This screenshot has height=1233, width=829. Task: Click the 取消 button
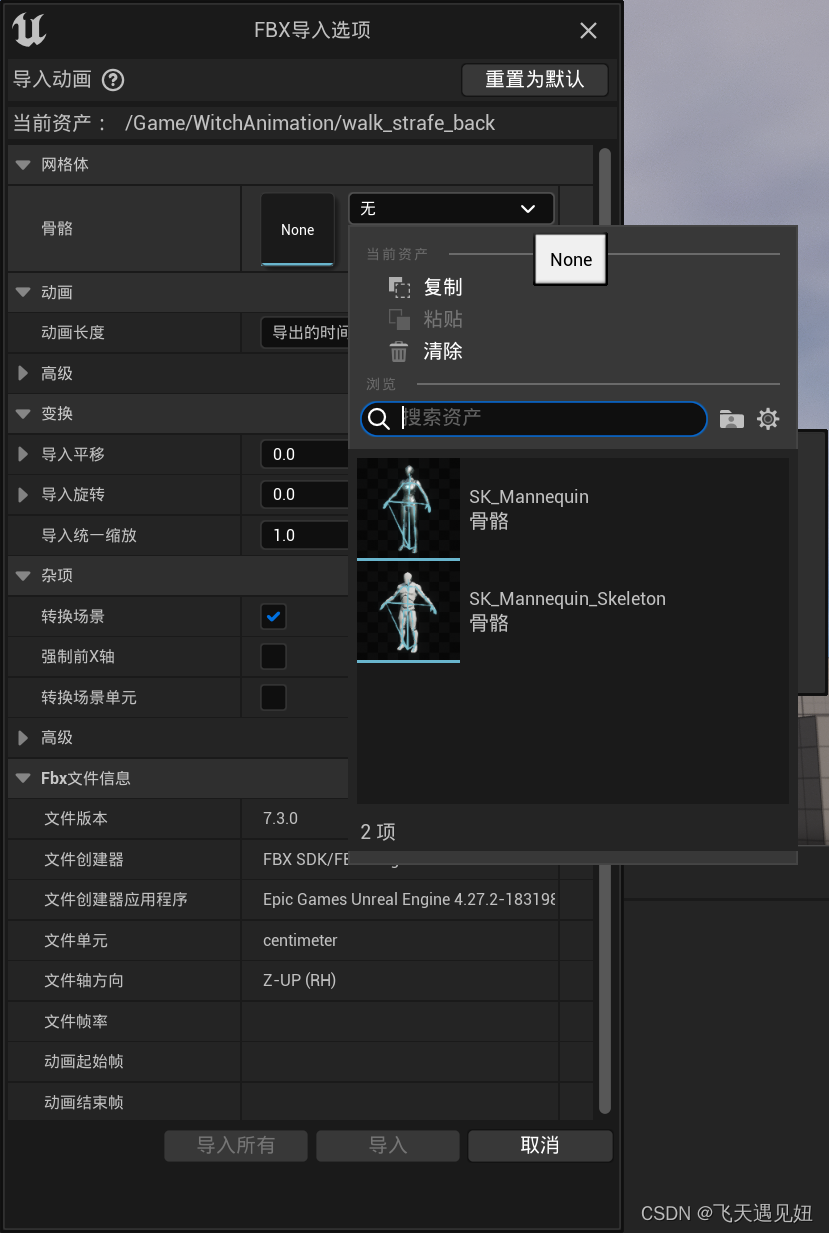pos(540,1146)
